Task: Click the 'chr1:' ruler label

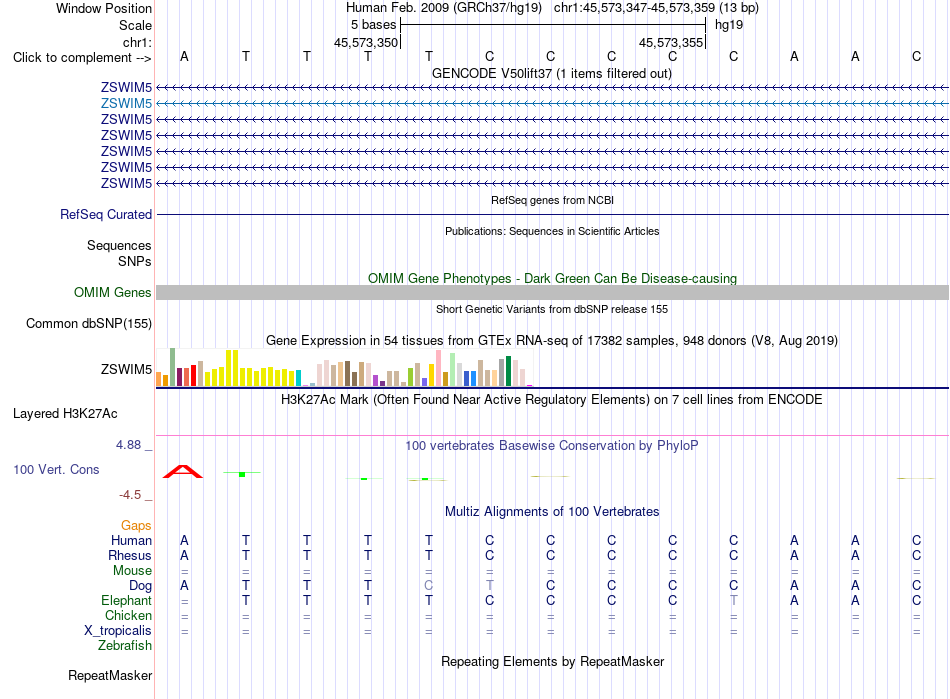Action: (x=137, y=42)
